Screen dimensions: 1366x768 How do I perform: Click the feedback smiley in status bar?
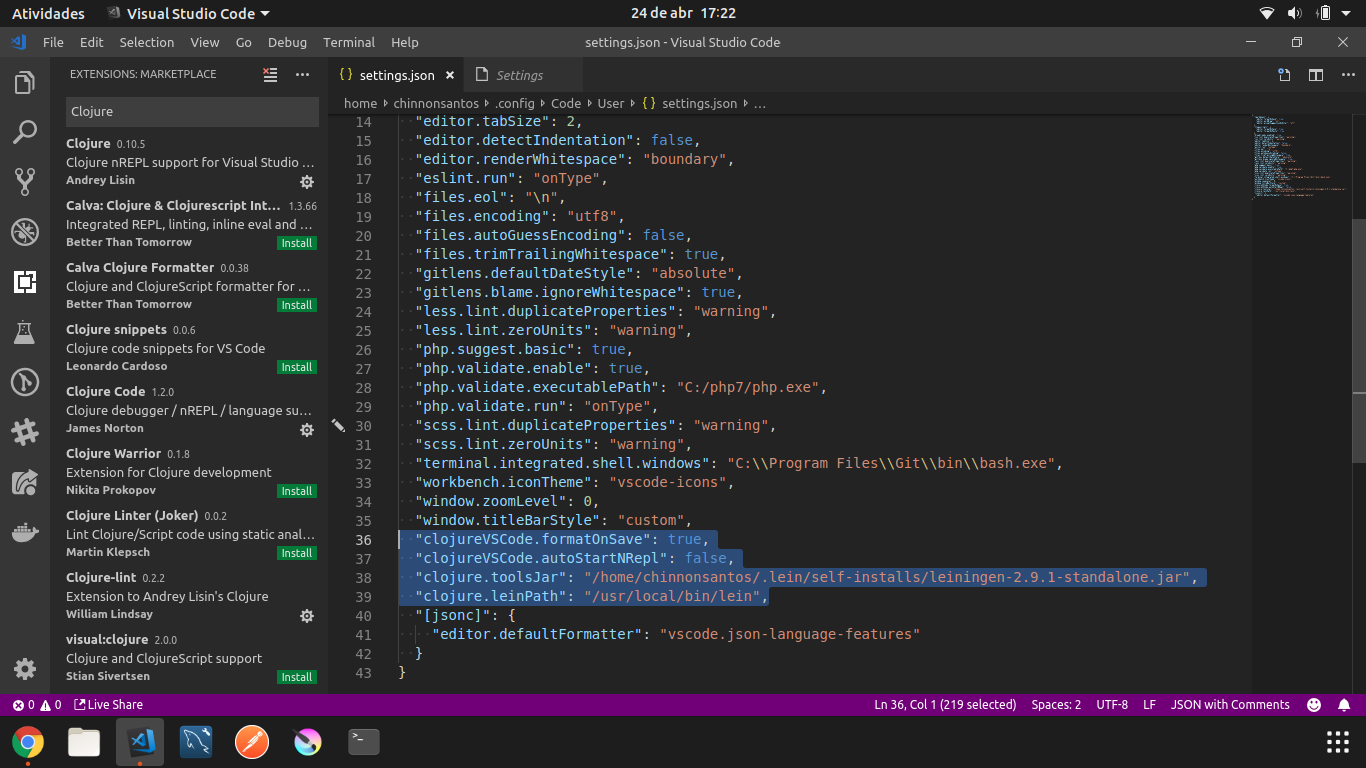[x=1314, y=704]
